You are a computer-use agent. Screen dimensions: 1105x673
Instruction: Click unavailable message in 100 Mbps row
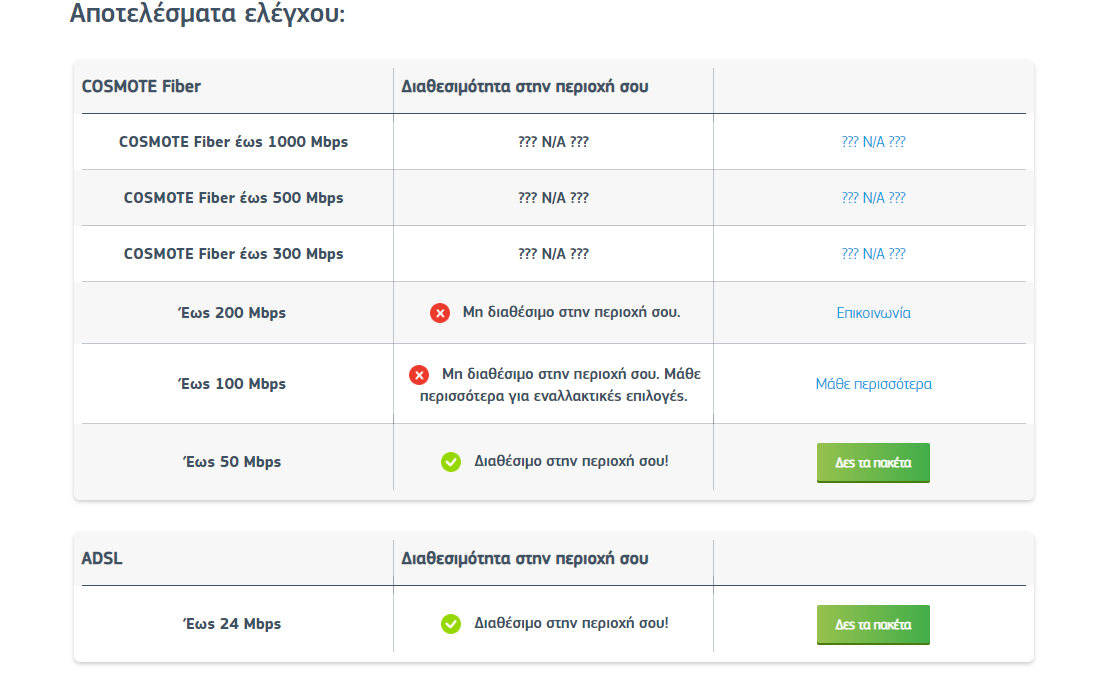click(561, 385)
